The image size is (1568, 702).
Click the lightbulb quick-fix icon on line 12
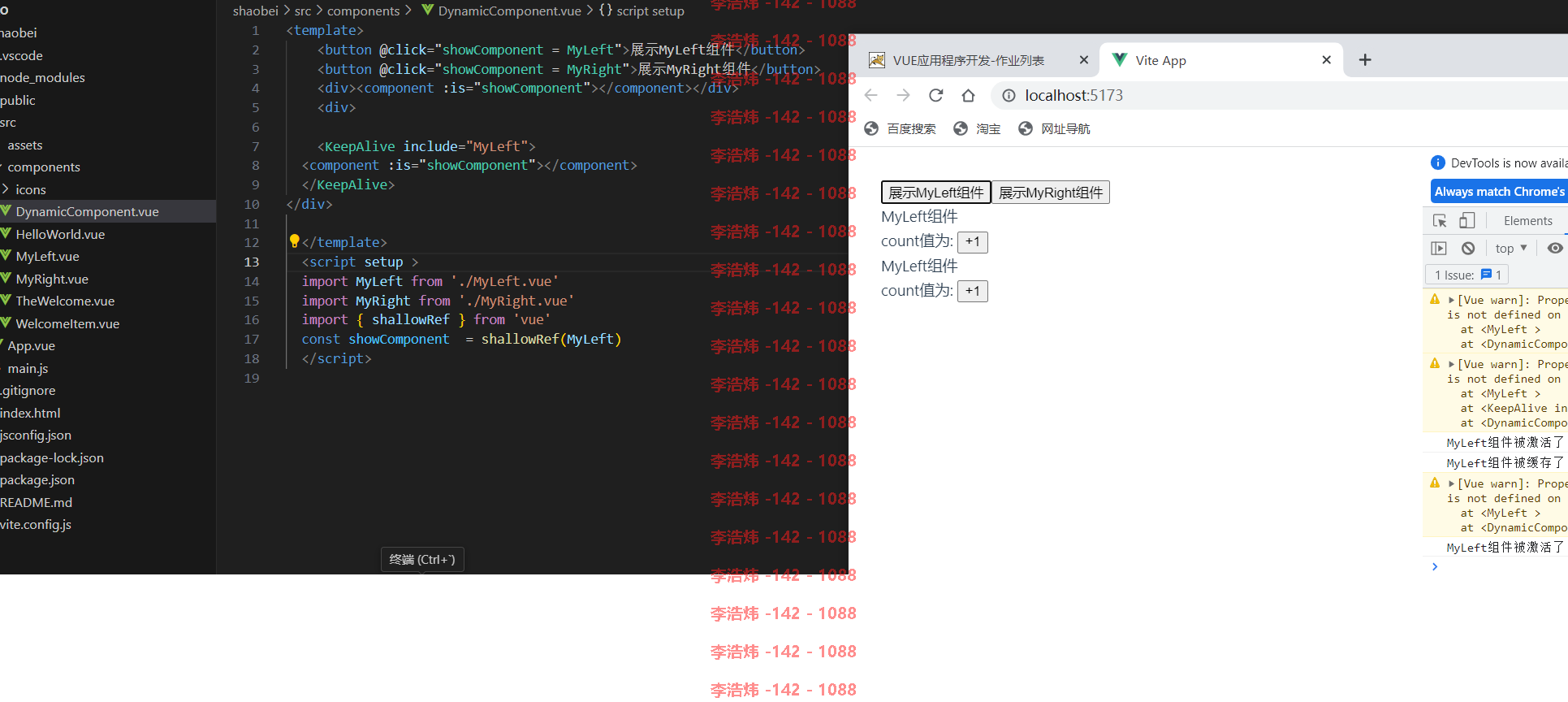point(294,240)
